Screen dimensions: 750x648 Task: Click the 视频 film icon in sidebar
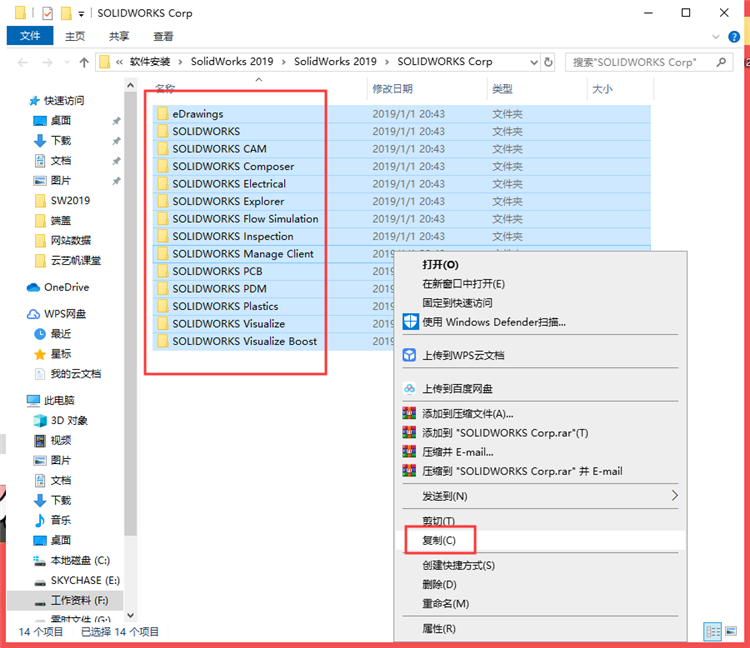[40, 440]
